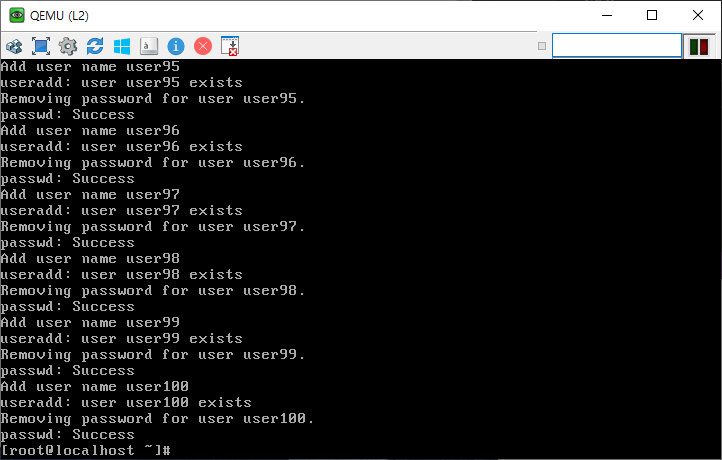Click 'Removing password for user user99.'
Viewport: 722px width, 460px height.
tap(152, 355)
